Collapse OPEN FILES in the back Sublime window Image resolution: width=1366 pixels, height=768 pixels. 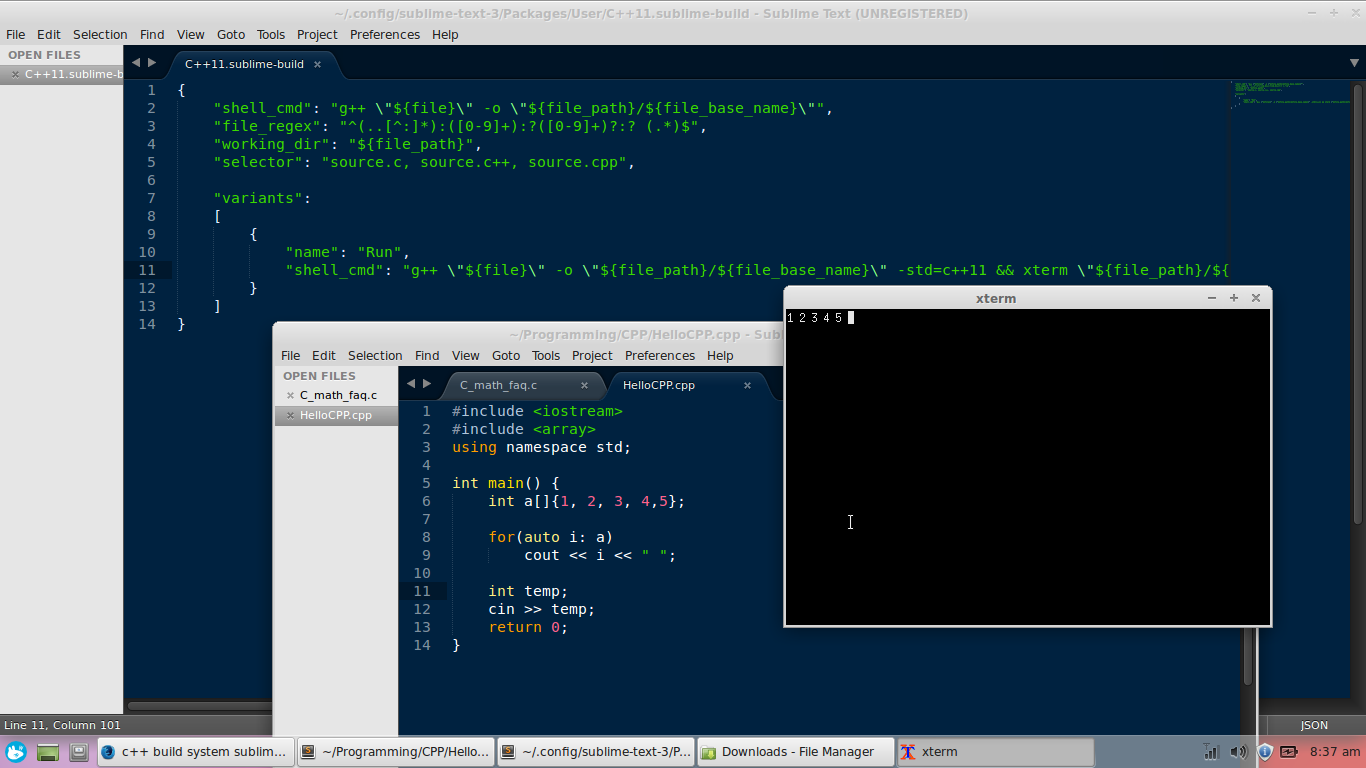(42, 54)
